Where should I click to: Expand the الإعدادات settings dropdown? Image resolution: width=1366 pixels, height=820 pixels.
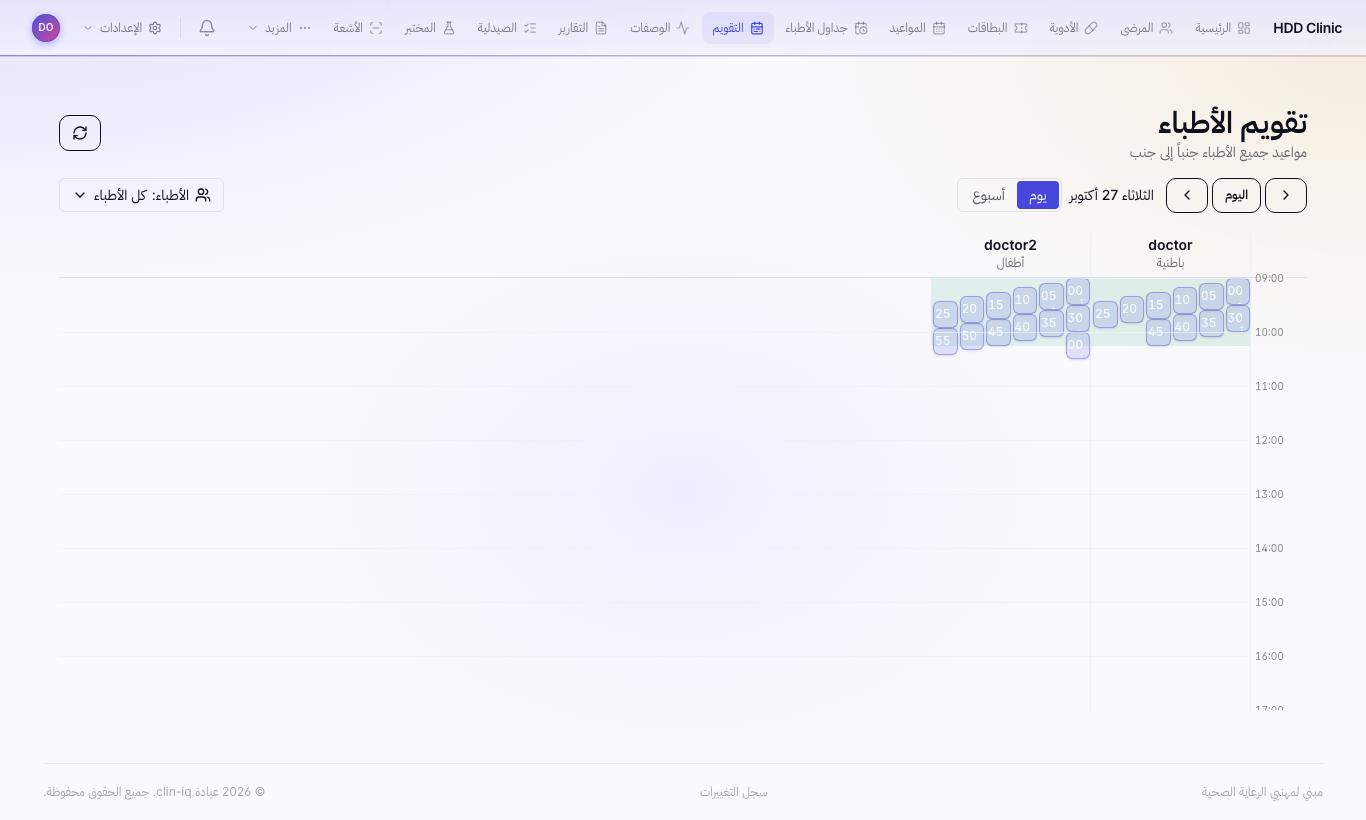(123, 28)
